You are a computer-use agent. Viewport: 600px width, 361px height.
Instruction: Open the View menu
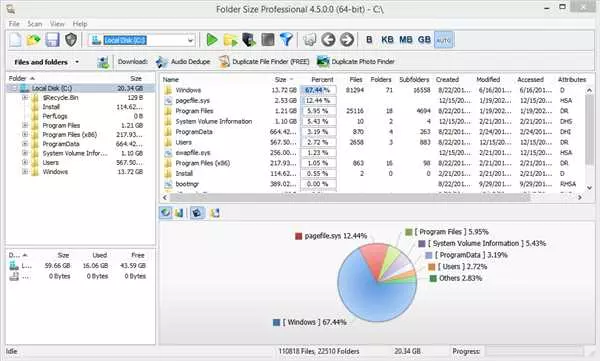pos(57,24)
